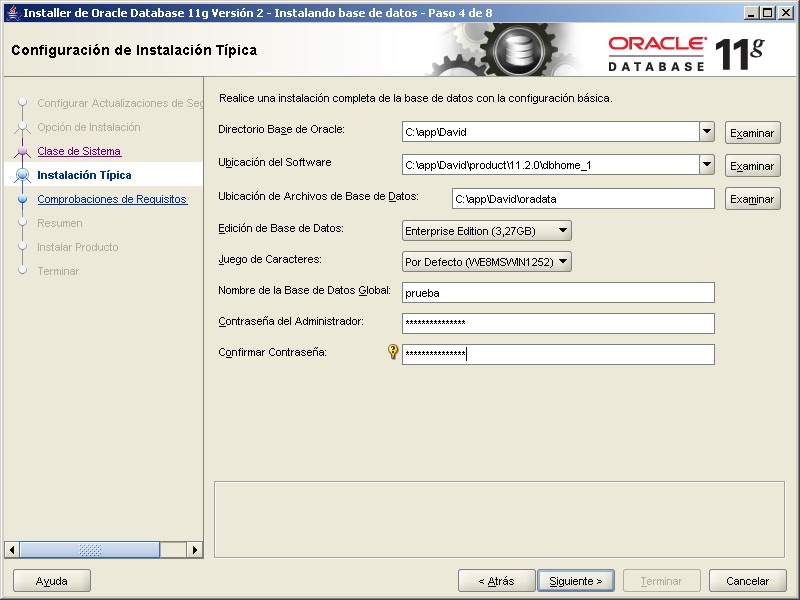
Task: Open the Comprobaciones de Requisitos step link
Action: [x=112, y=199]
